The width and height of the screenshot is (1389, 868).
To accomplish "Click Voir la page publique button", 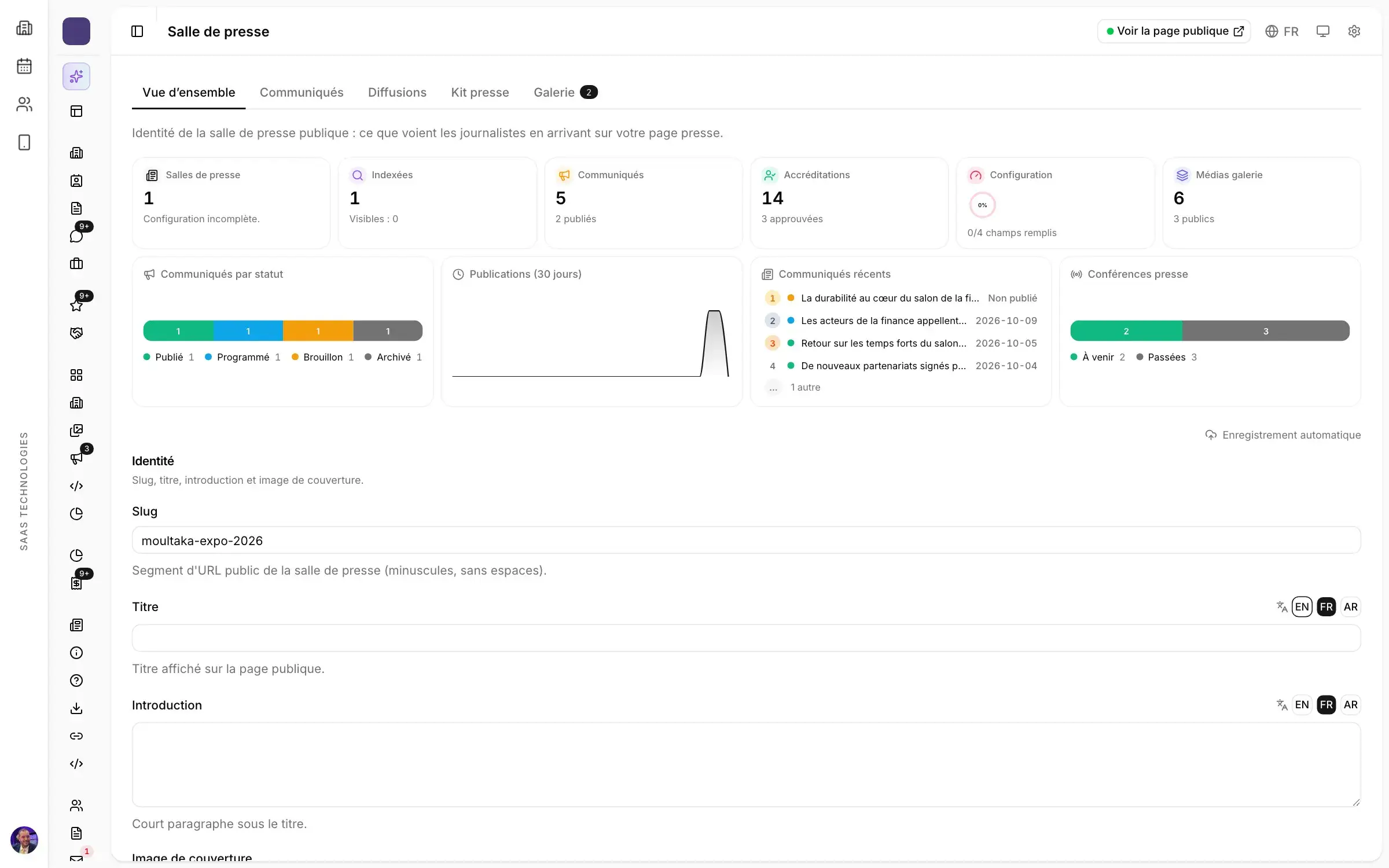I will click(x=1174, y=31).
